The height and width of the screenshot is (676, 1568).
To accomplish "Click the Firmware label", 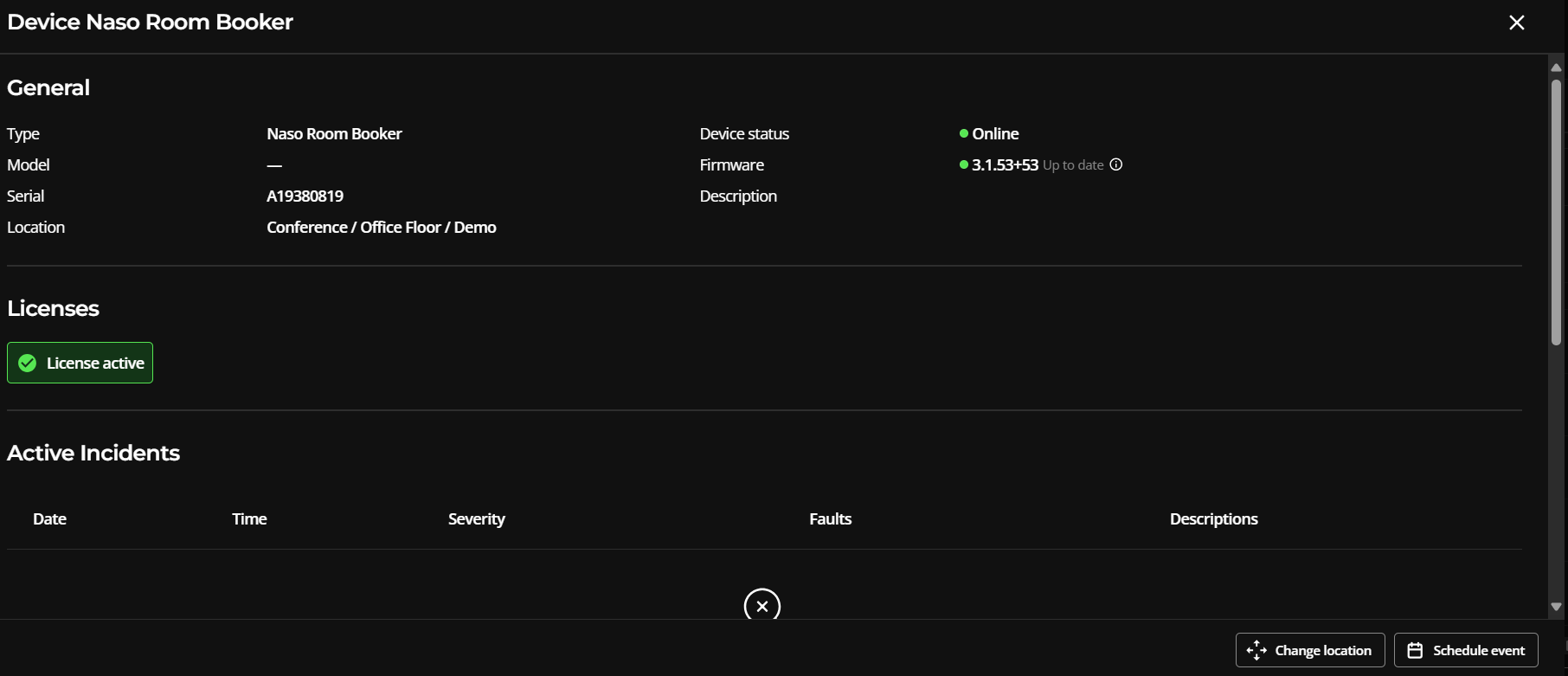I will pos(732,164).
